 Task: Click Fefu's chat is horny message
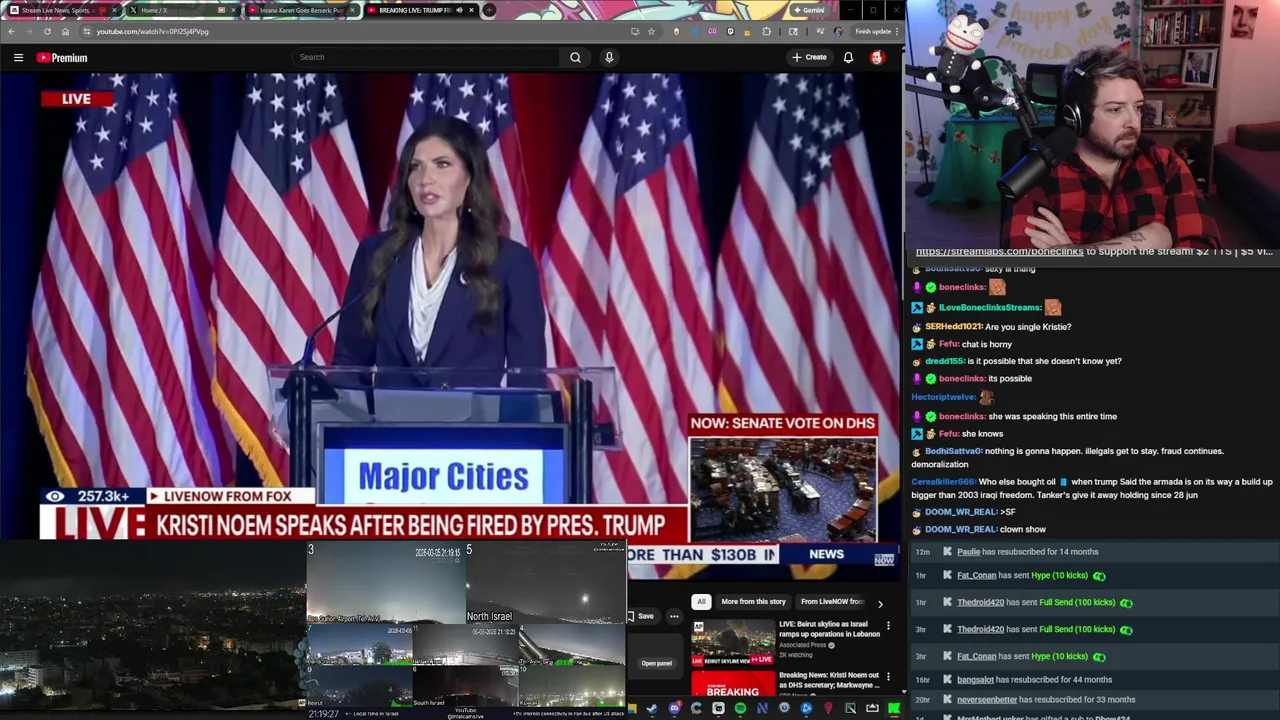pyautogui.click(x=986, y=345)
